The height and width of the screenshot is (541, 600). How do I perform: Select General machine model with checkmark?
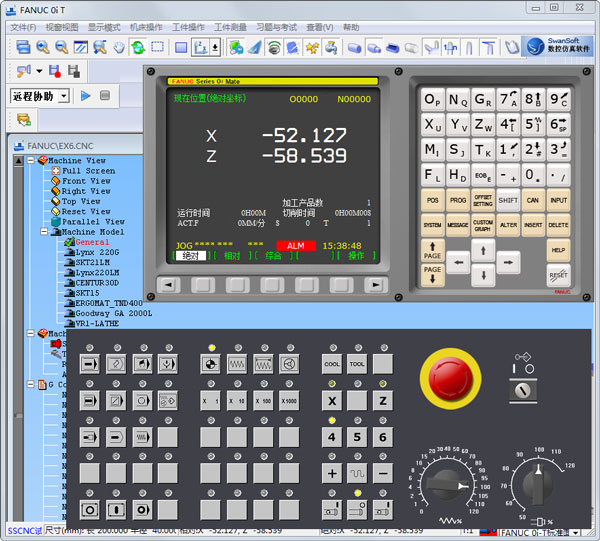tap(92, 242)
